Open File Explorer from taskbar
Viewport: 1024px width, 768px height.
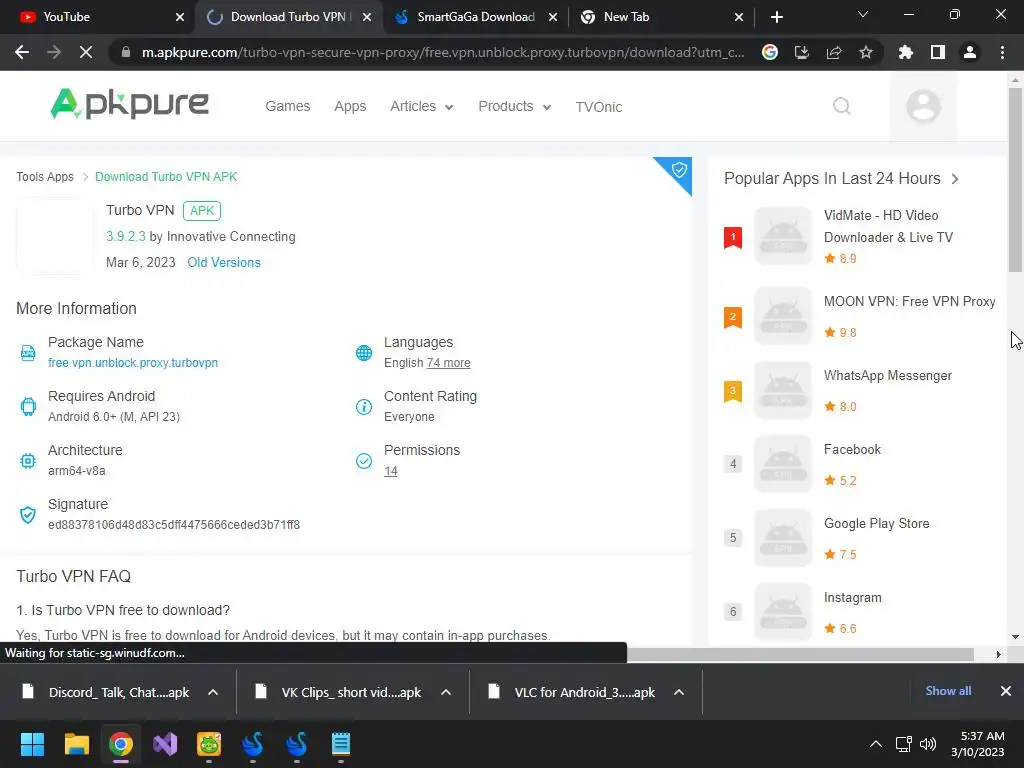coord(76,744)
